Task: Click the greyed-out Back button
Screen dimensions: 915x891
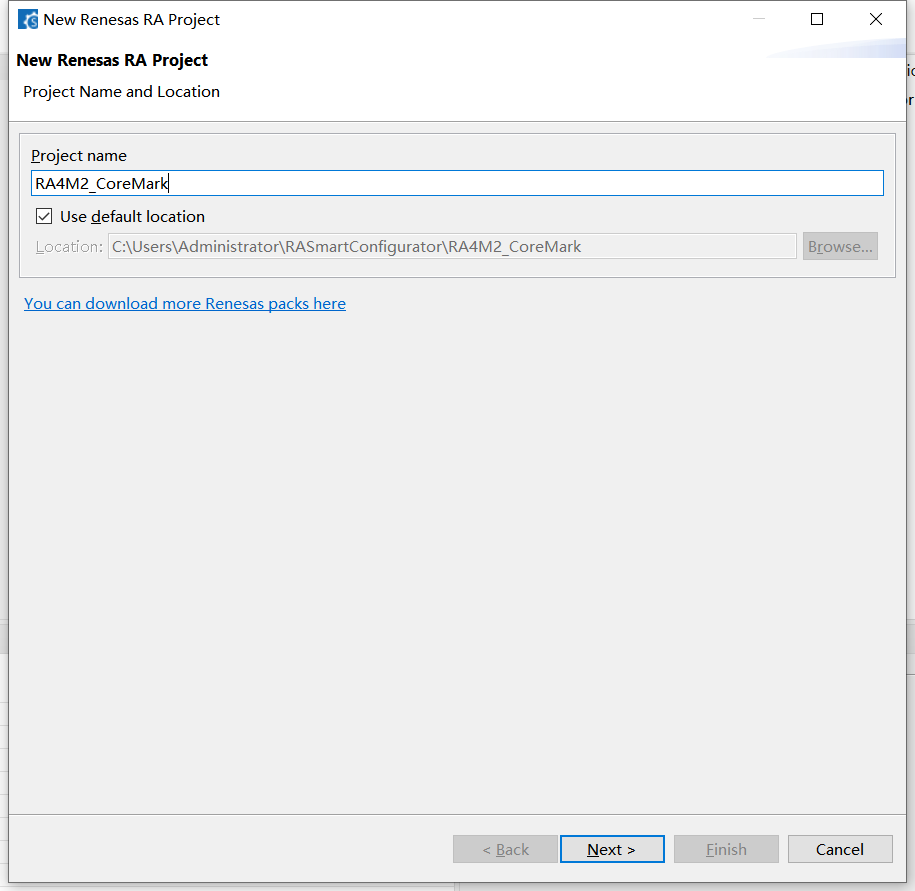Action: tap(505, 849)
